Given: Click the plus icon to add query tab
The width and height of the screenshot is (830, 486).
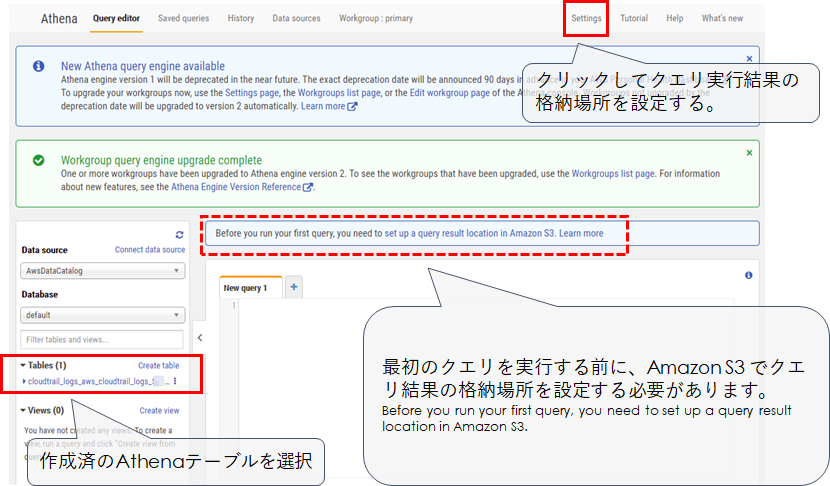Looking at the screenshot, I should [294, 287].
